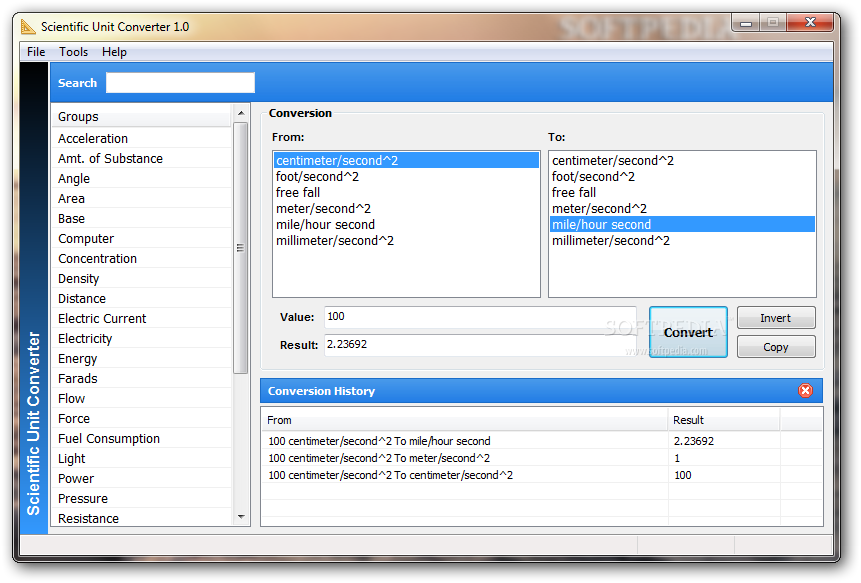Image resolution: width=861 pixels, height=583 pixels.
Task: Click the From column header in history
Action: pos(465,420)
